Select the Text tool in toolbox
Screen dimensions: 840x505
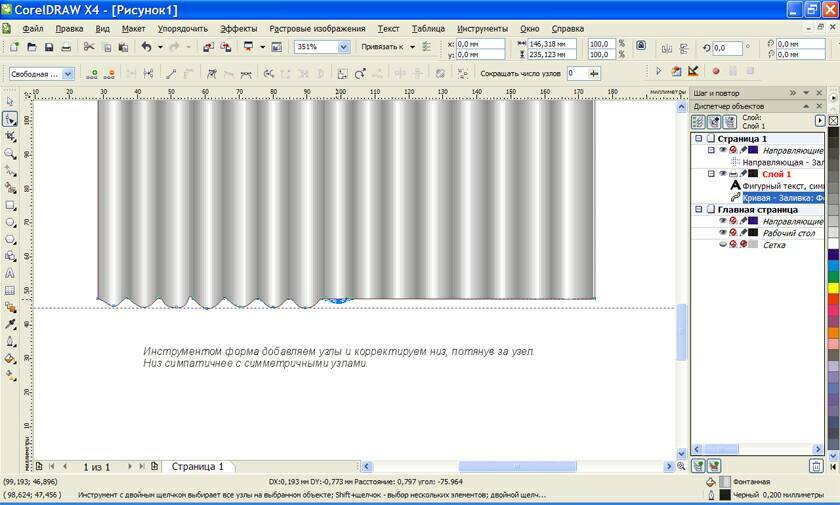pos(10,272)
